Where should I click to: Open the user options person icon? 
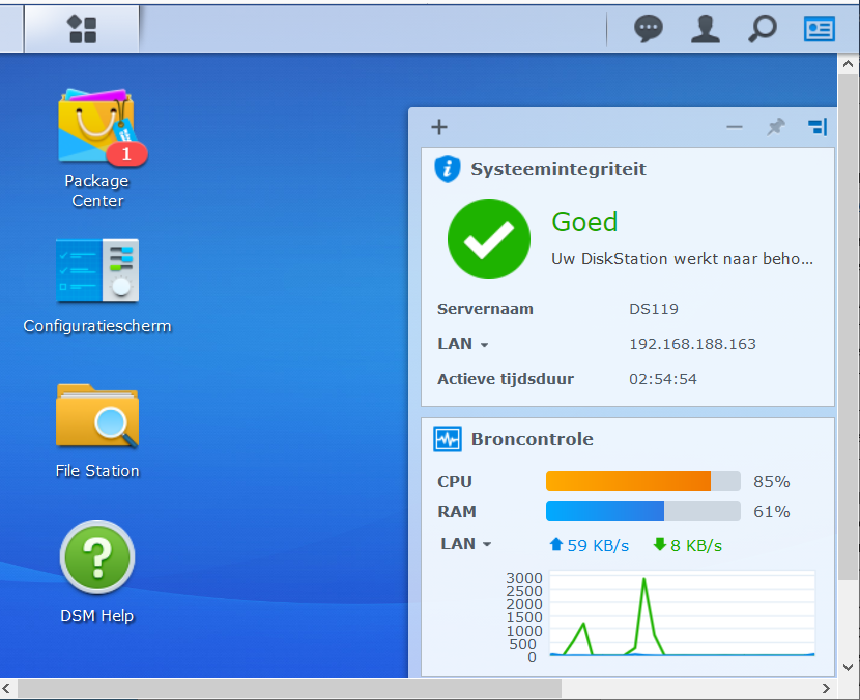click(x=705, y=29)
